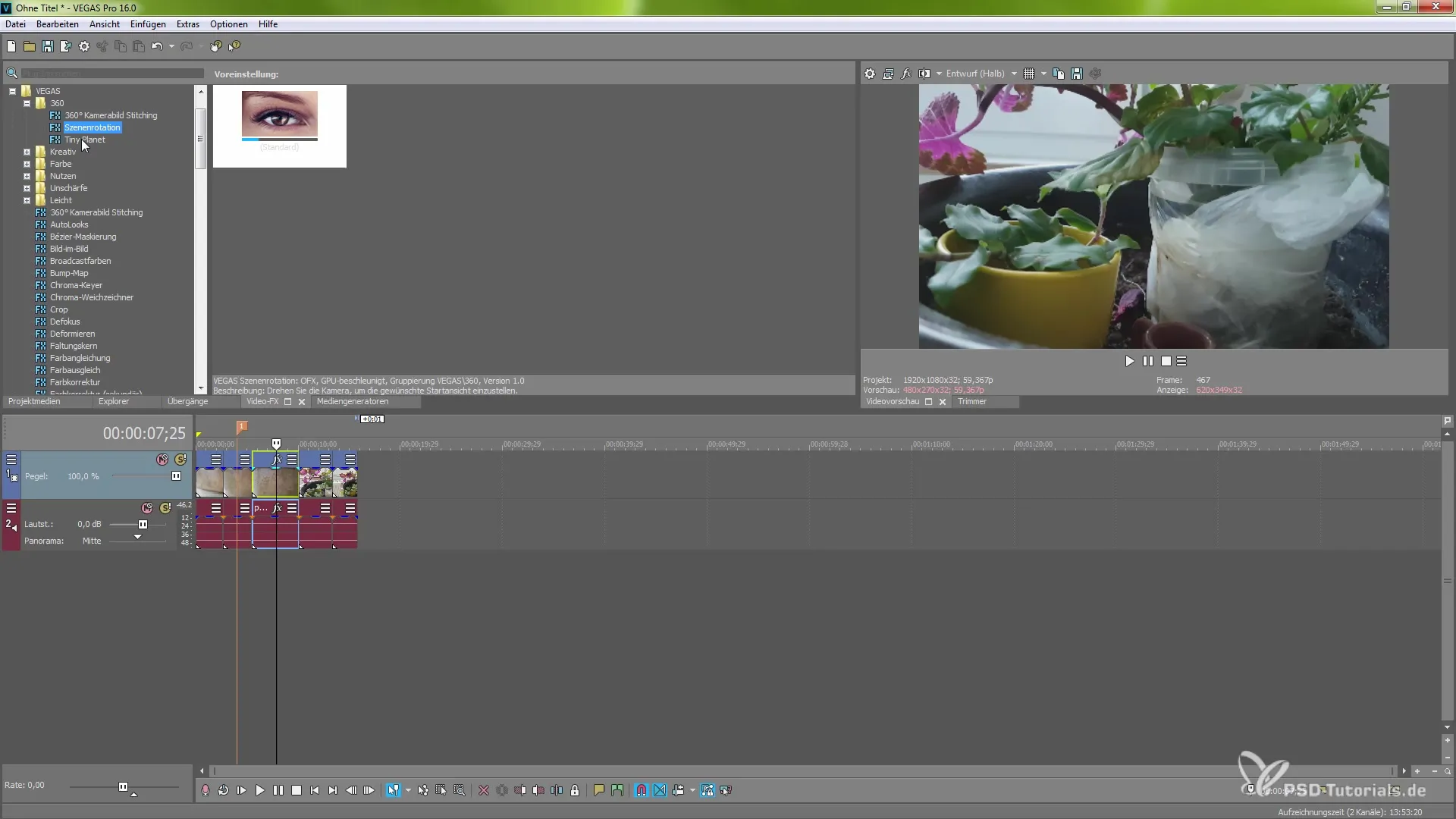Toggle external monitor preview icon
The image size is (1456, 819).
[x=888, y=74]
